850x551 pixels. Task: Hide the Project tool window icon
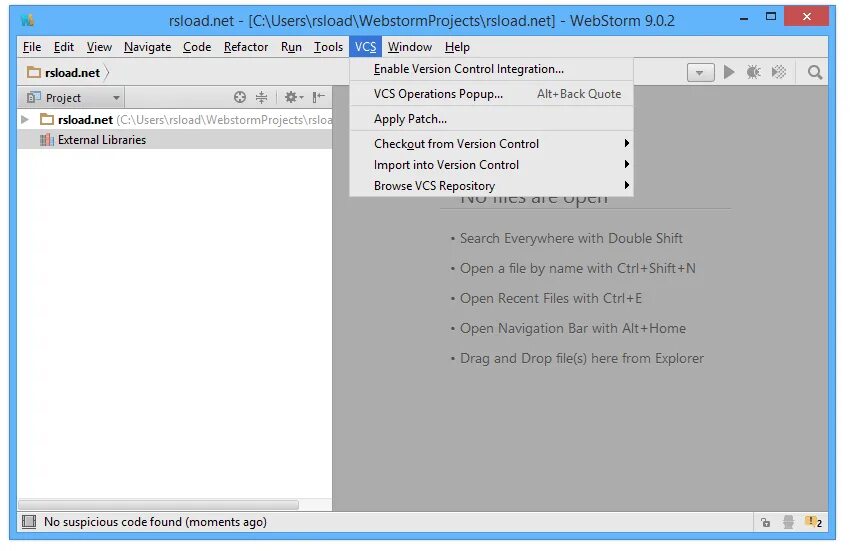318,97
